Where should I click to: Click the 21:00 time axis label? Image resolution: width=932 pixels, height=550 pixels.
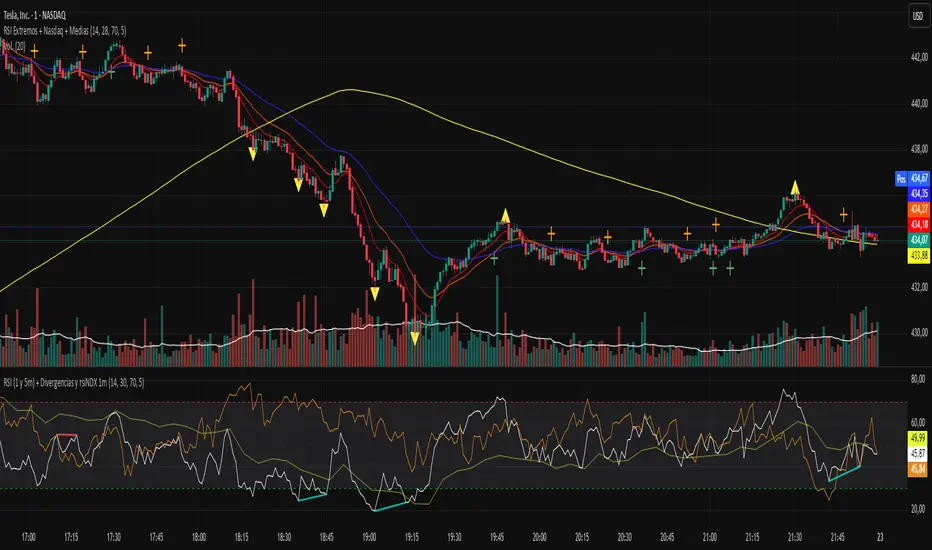(x=710, y=537)
